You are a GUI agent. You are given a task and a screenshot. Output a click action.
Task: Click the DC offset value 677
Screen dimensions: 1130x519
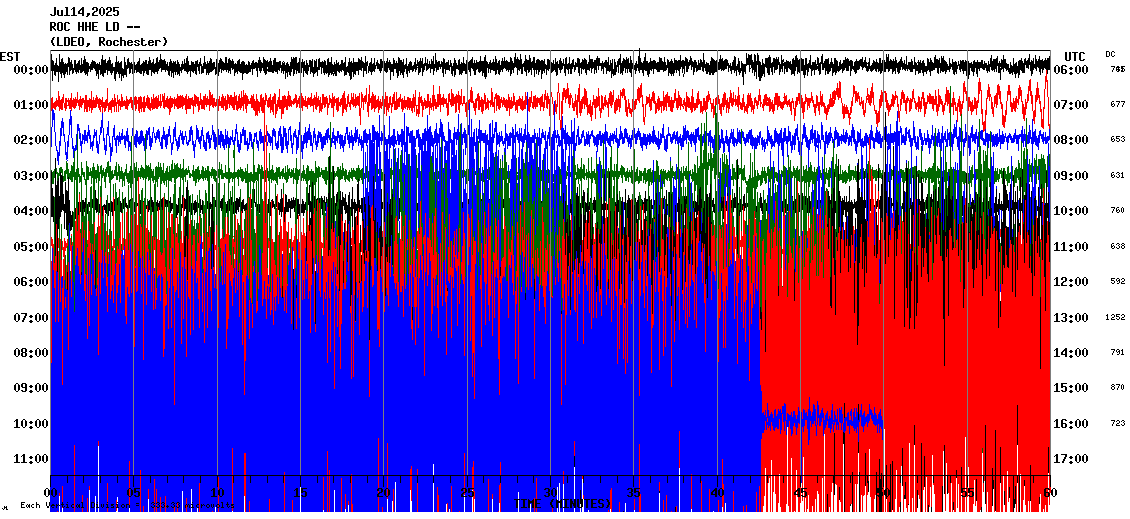coord(1117,105)
